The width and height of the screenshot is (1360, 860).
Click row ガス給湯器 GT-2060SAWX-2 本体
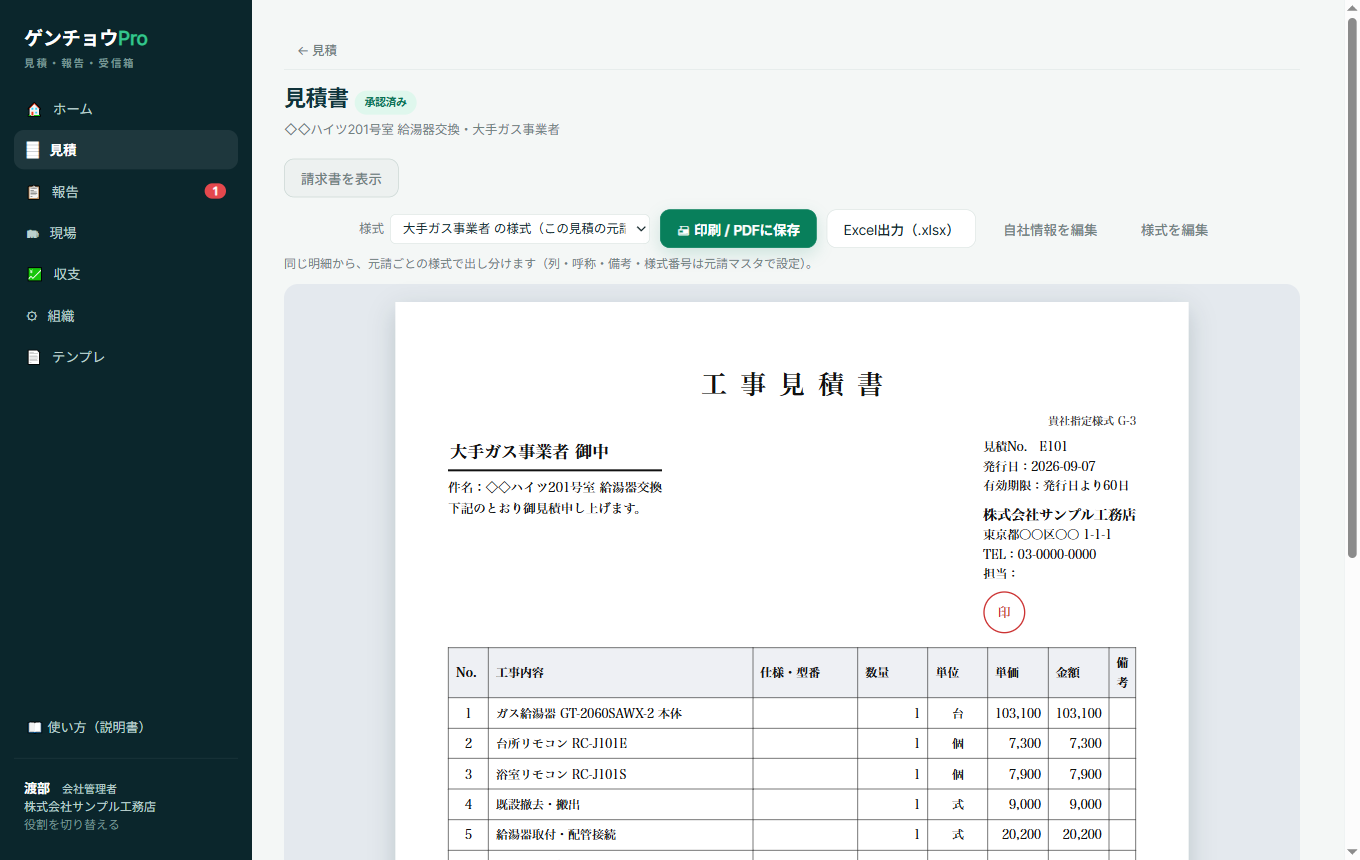pos(792,713)
